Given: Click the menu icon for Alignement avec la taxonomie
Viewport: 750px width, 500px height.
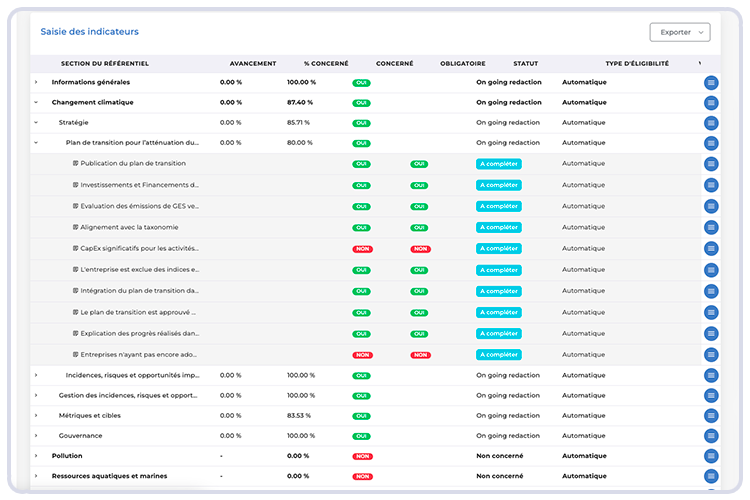Looking at the screenshot, I should click(x=711, y=227).
